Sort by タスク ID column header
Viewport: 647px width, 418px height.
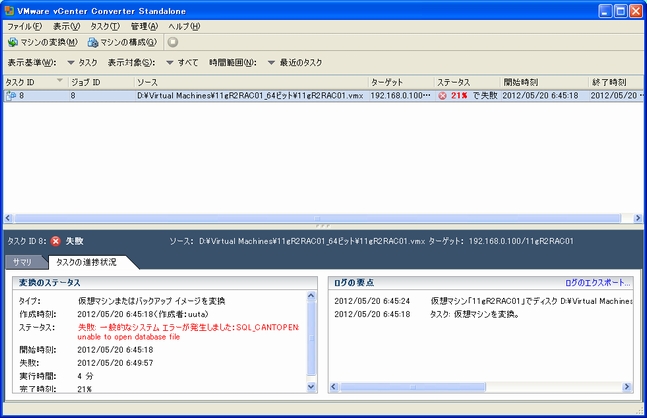pos(35,82)
